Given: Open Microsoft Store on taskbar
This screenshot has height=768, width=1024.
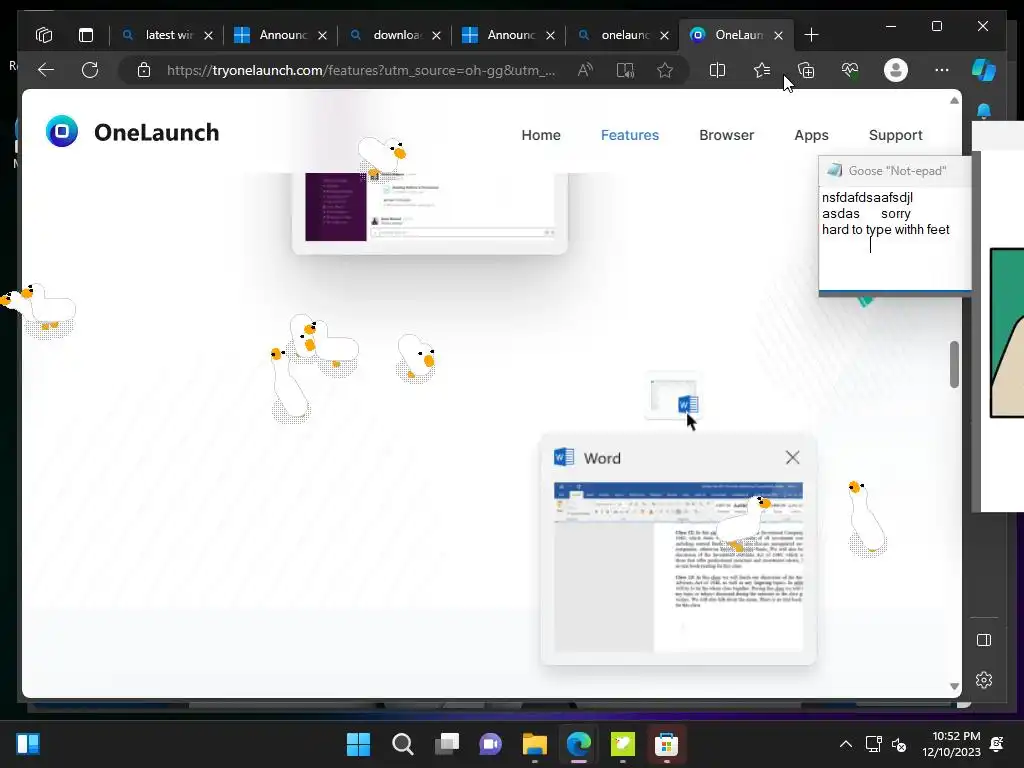Looking at the screenshot, I should [x=666, y=744].
